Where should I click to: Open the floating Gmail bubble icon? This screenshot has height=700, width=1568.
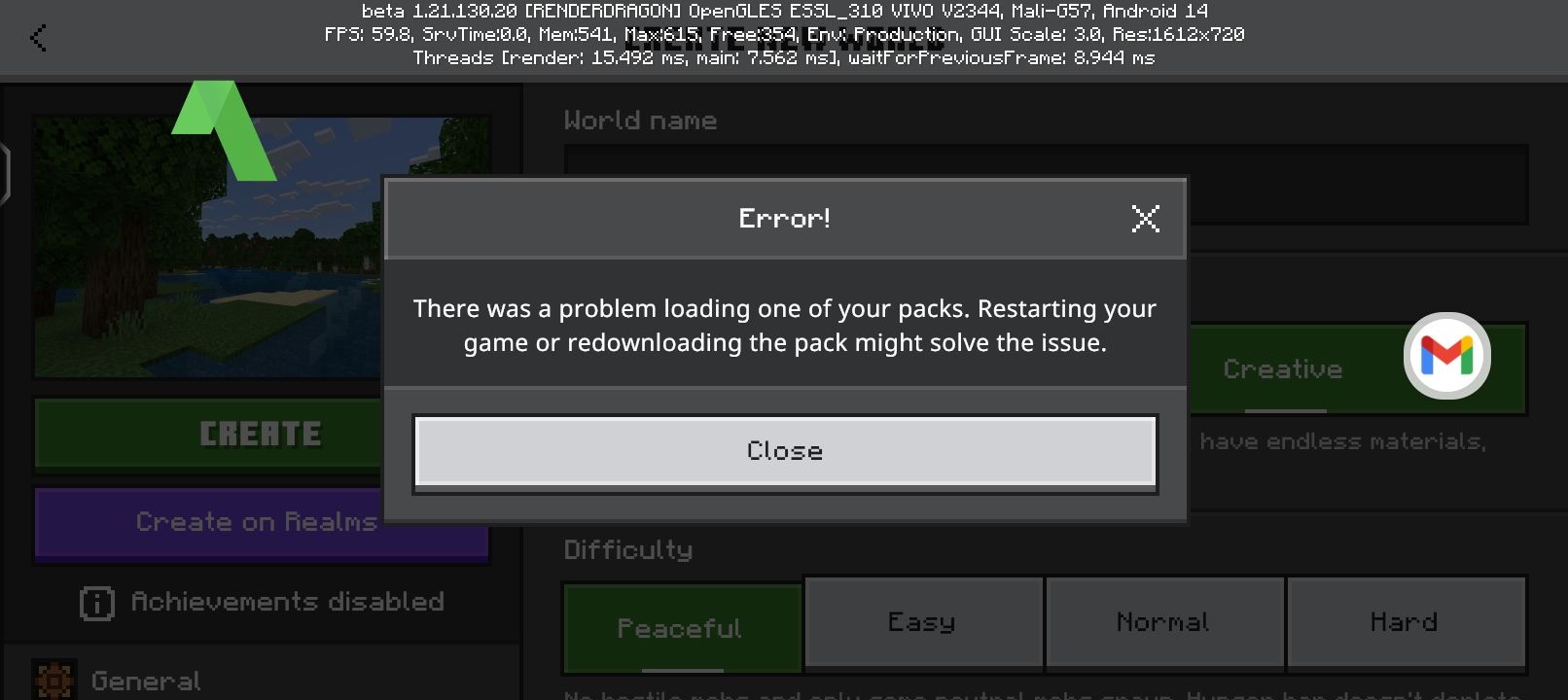(x=1446, y=356)
